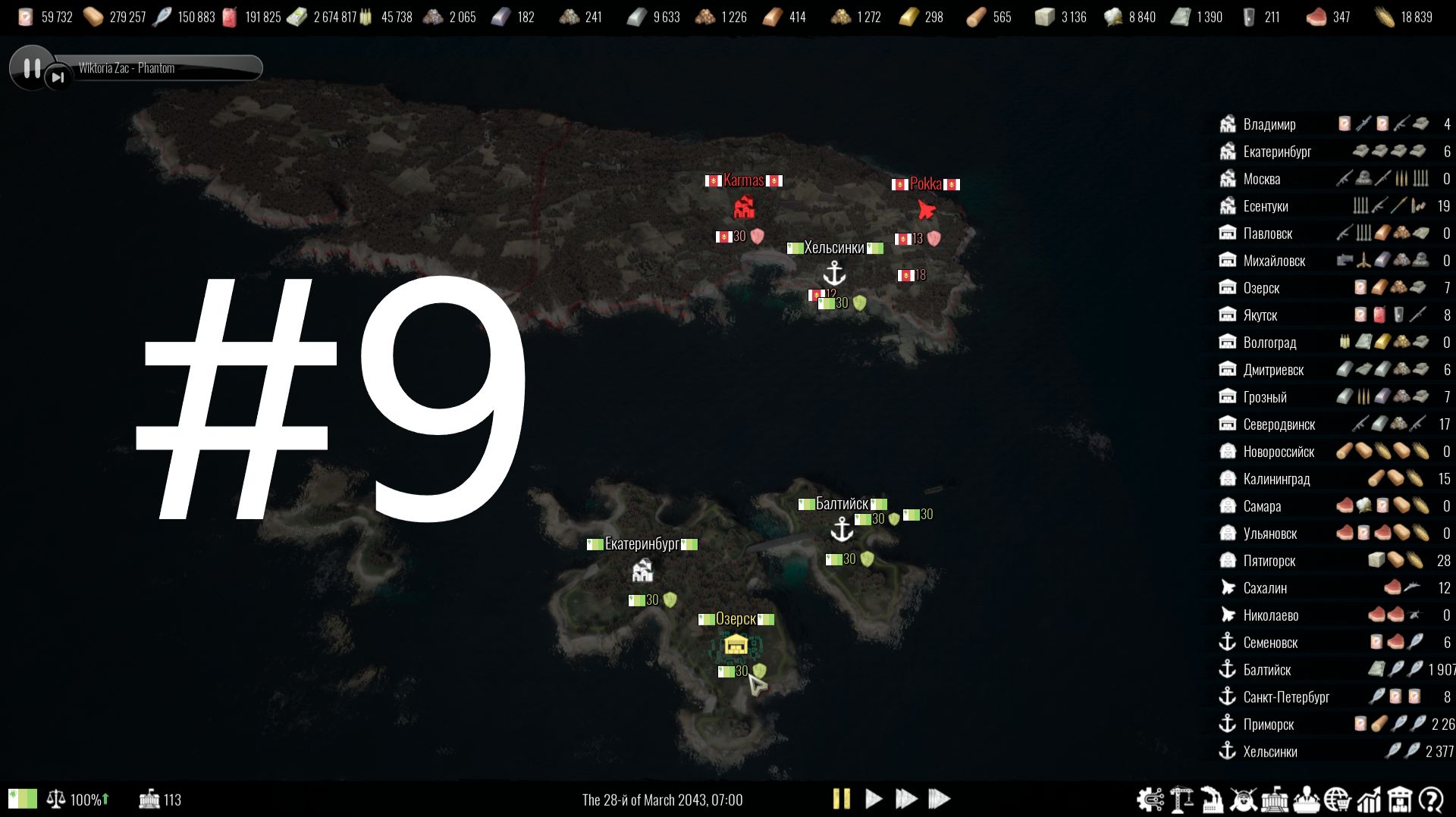
Task: Skip to the next music track
Action: tap(58, 77)
